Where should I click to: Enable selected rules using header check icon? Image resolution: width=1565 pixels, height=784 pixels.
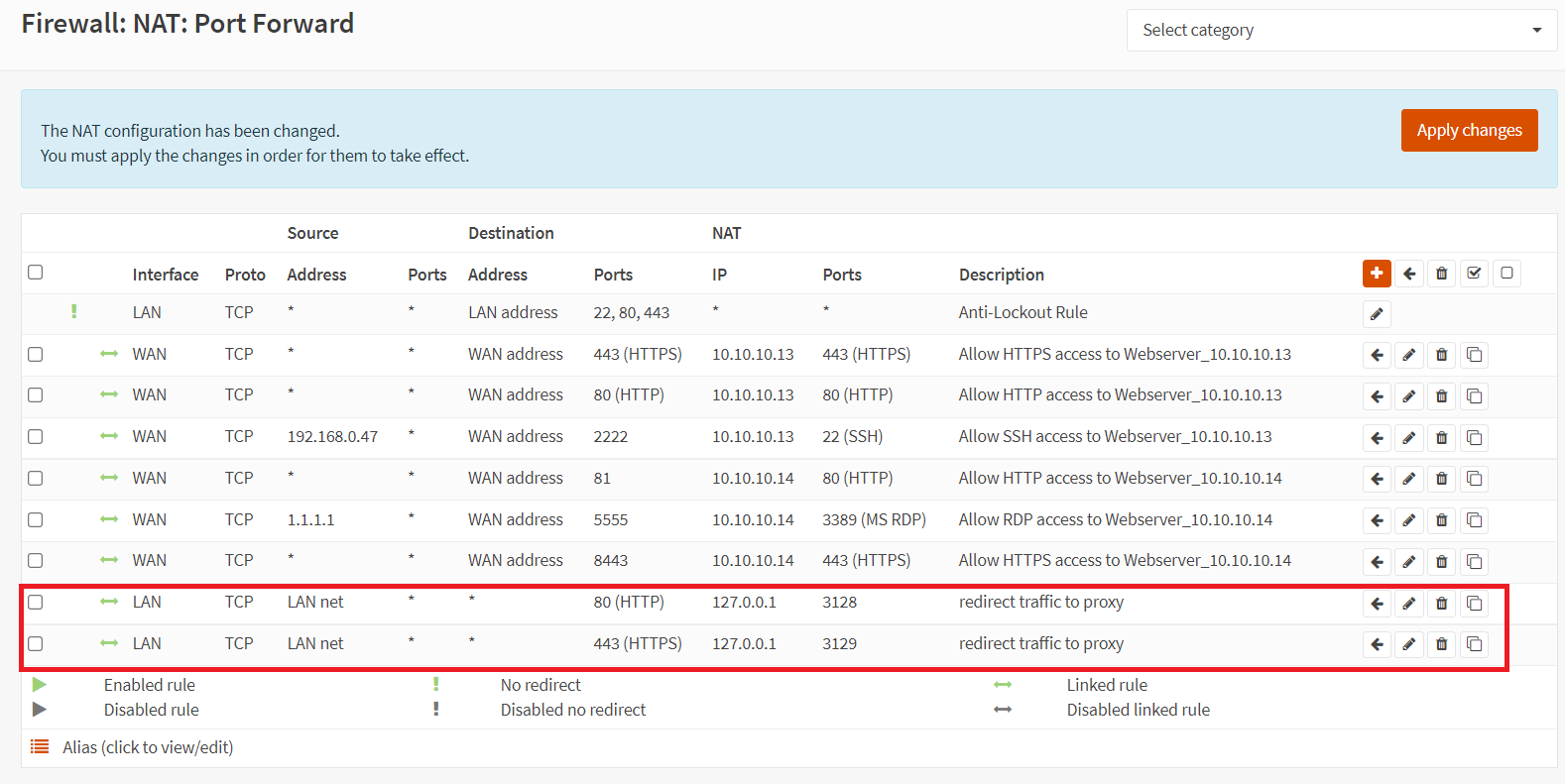coord(1475,274)
